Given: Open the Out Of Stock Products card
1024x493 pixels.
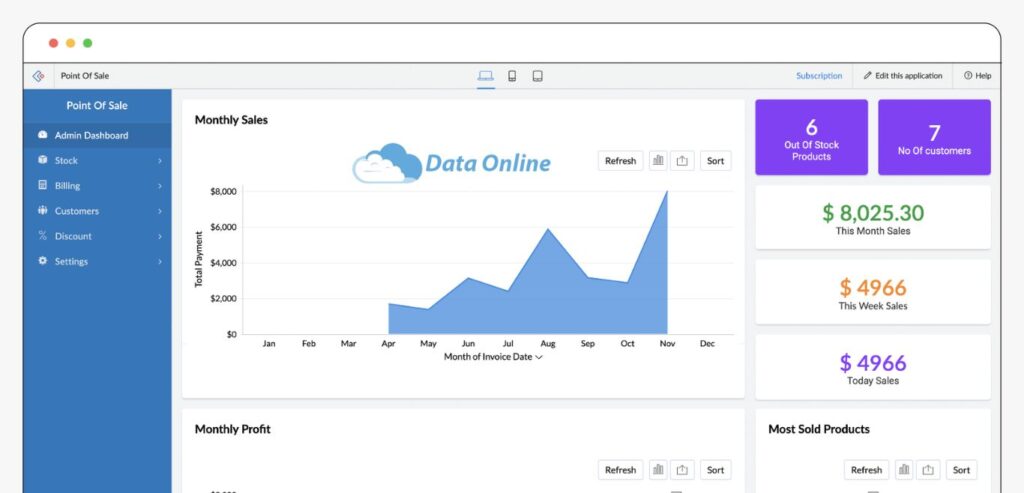Looking at the screenshot, I should (x=812, y=137).
